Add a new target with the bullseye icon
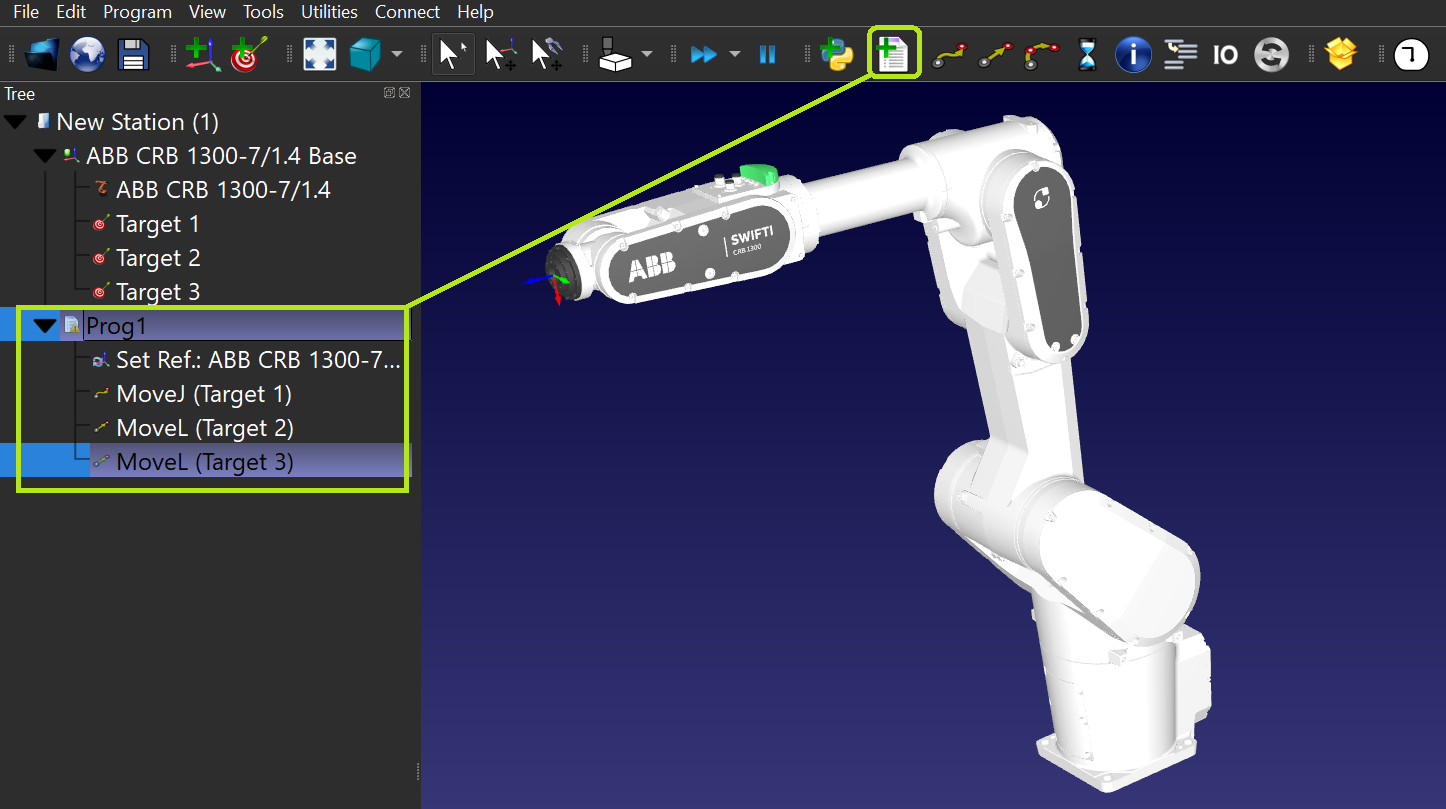 pyautogui.click(x=248, y=54)
